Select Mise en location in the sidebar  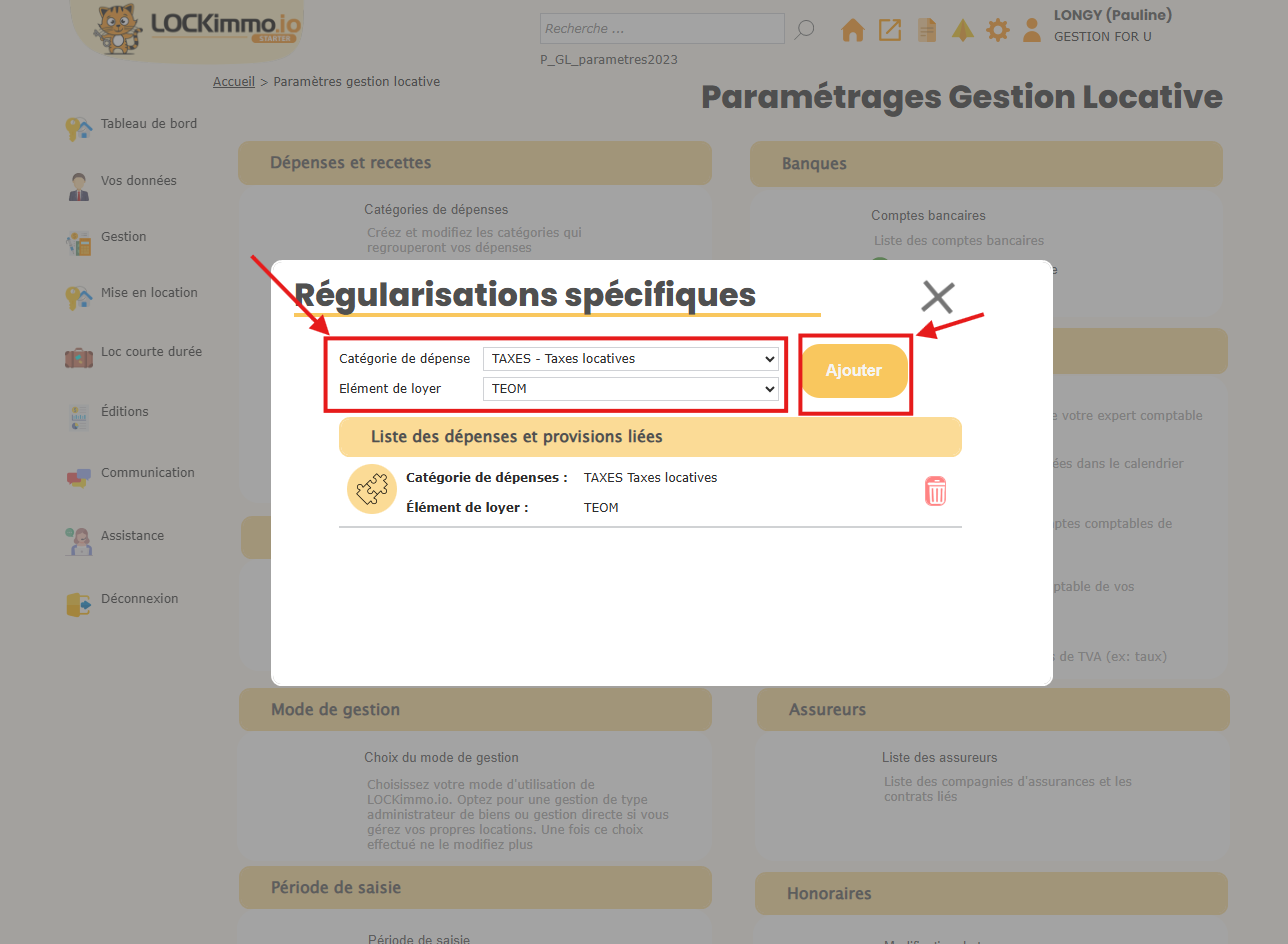(149, 293)
